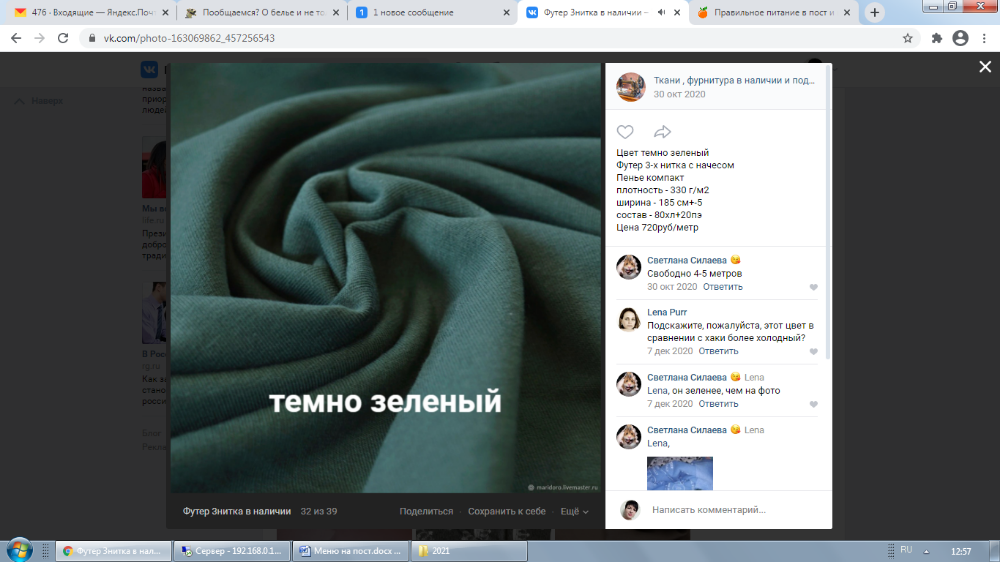Click the comments panel scrollbar
1000x562 pixels.
[828, 212]
